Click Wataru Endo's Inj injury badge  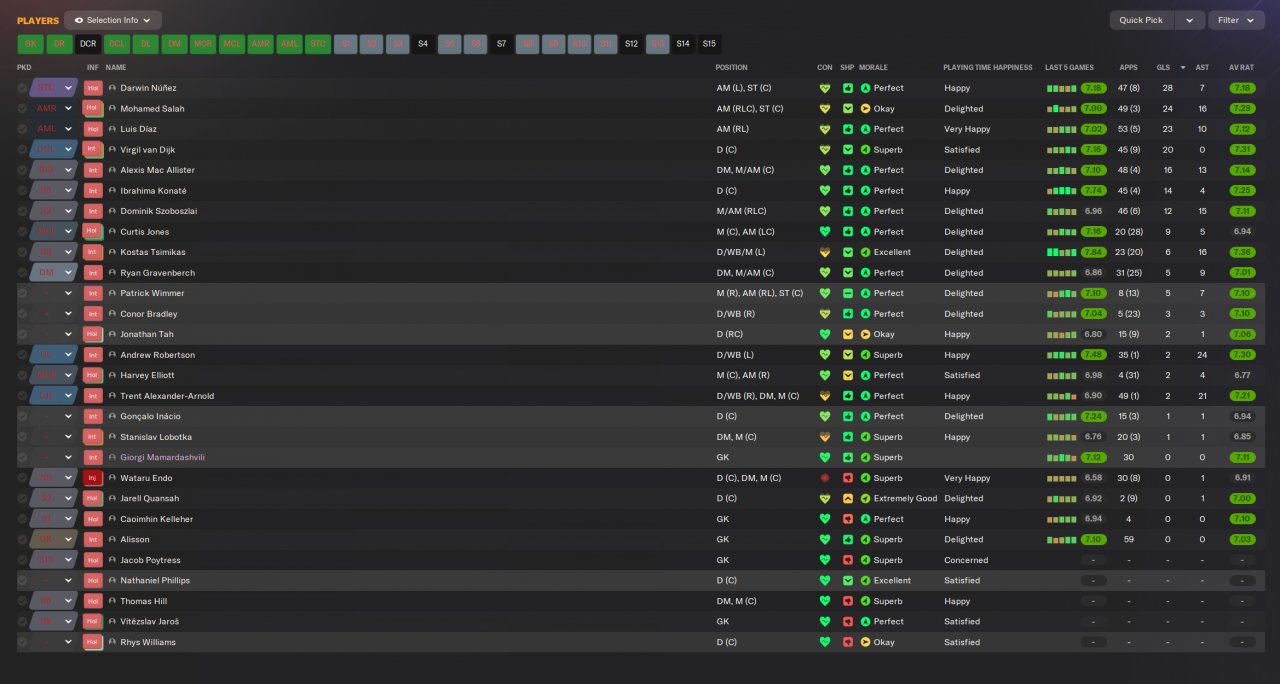coord(93,478)
